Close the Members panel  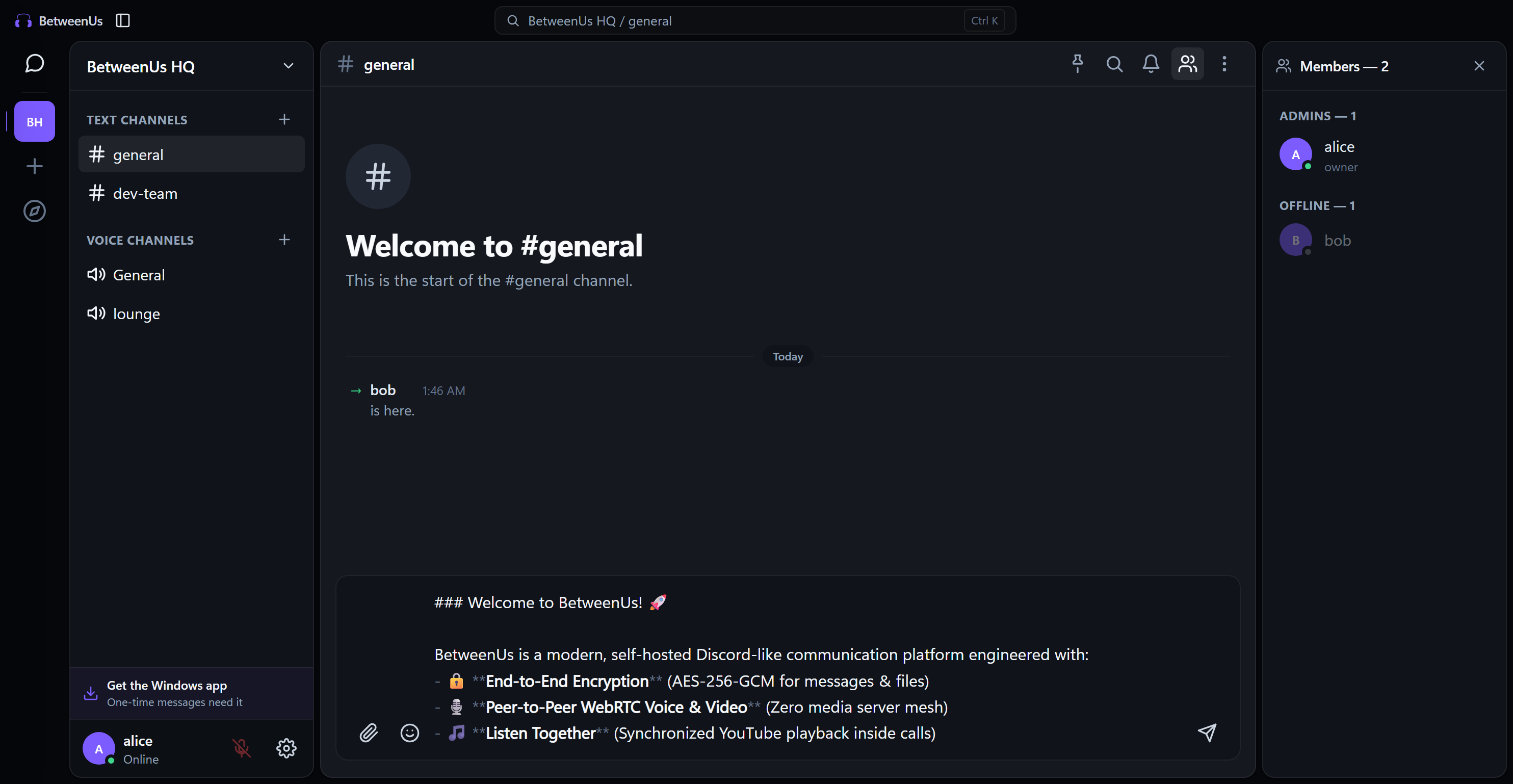[x=1479, y=66]
